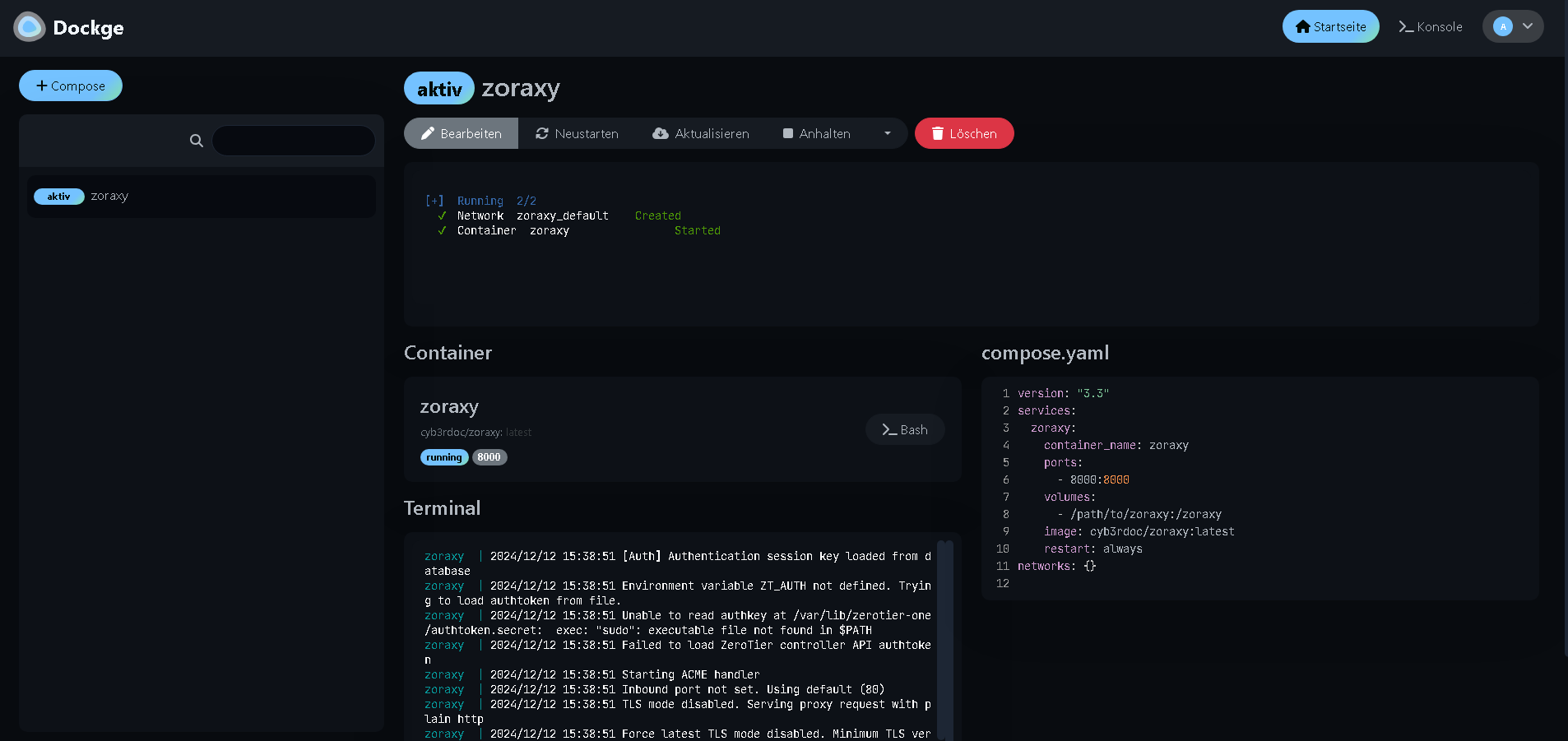This screenshot has width=1568, height=741.
Task: Click the Dockge logo icon
Action: pyautogui.click(x=30, y=27)
